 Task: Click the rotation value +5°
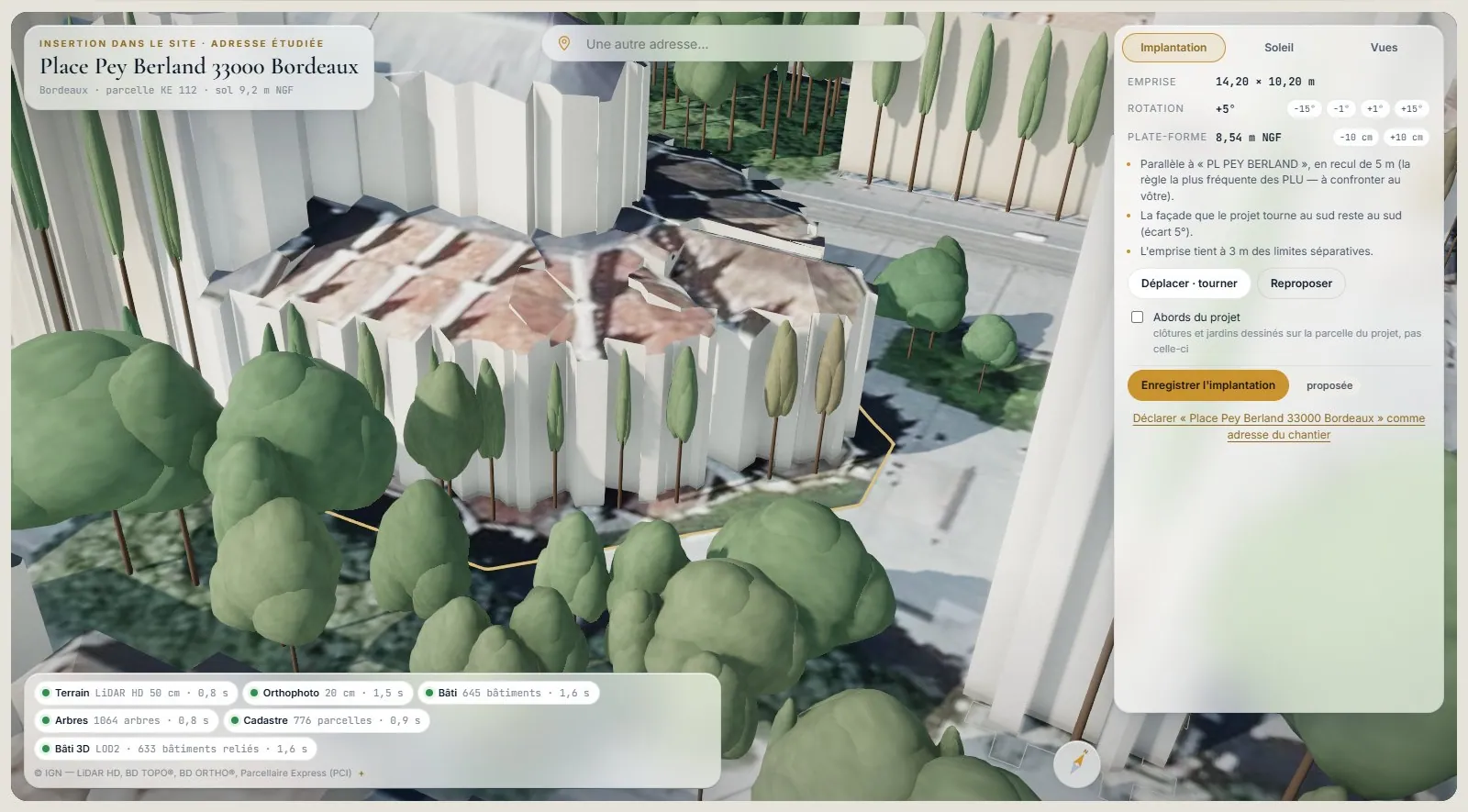(1225, 109)
